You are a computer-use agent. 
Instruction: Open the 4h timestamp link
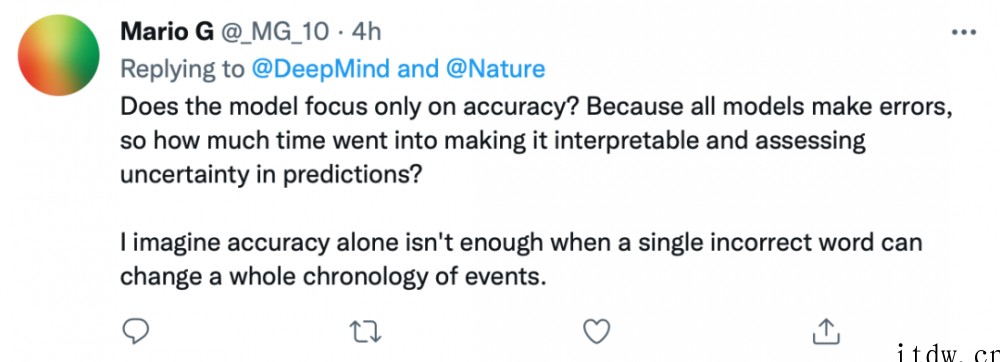366,31
